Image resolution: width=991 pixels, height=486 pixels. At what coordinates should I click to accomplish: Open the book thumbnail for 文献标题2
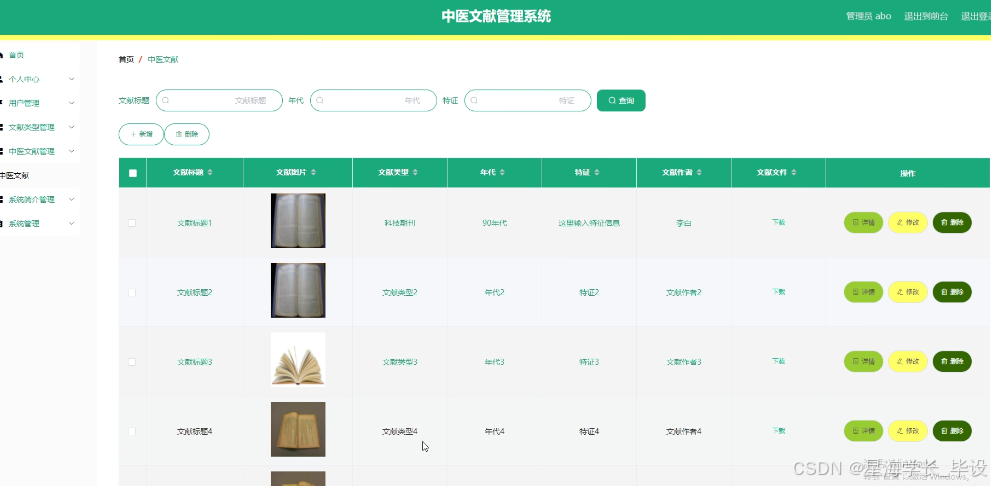298,290
